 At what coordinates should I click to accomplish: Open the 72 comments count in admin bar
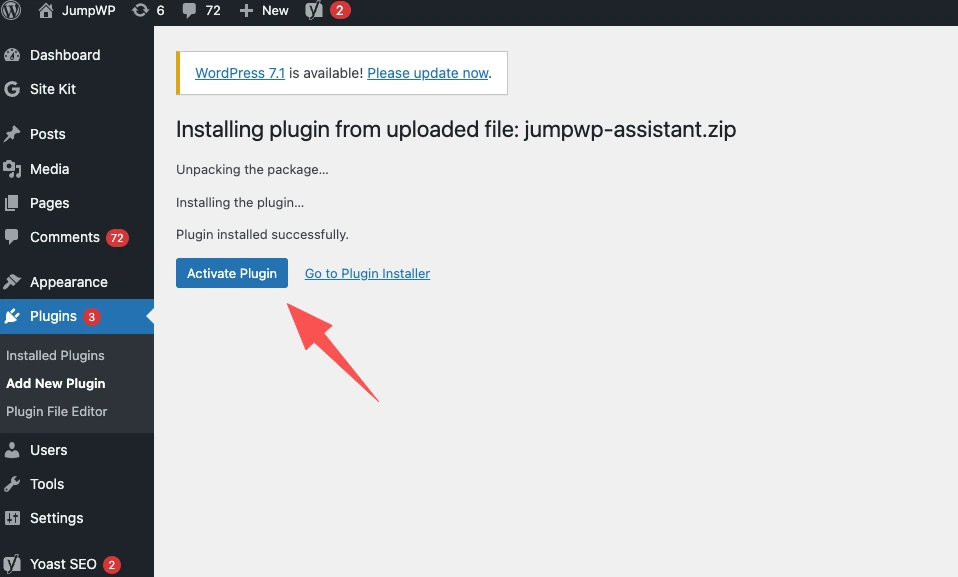click(x=213, y=10)
